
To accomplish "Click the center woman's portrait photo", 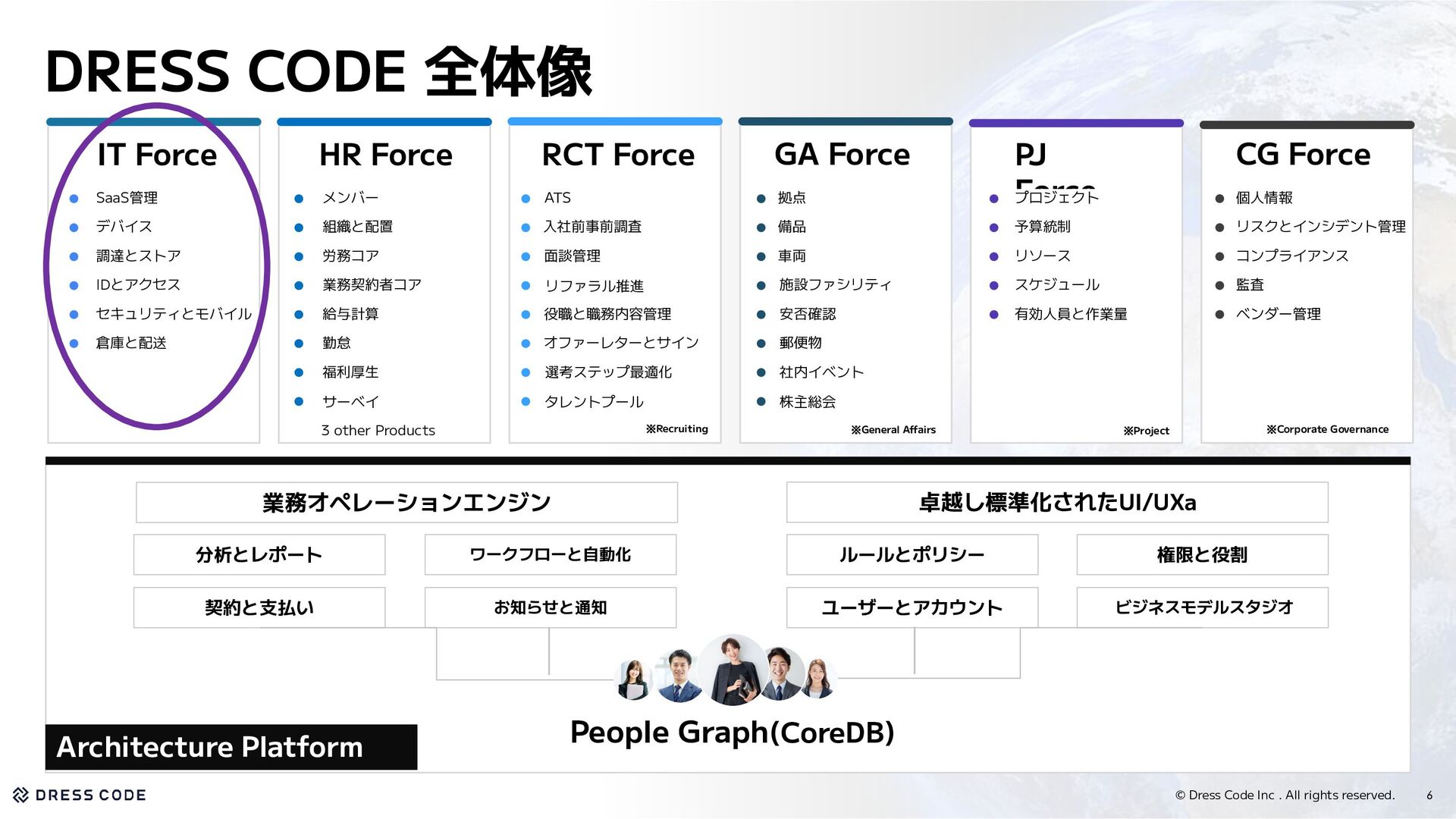I will (x=732, y=670).
